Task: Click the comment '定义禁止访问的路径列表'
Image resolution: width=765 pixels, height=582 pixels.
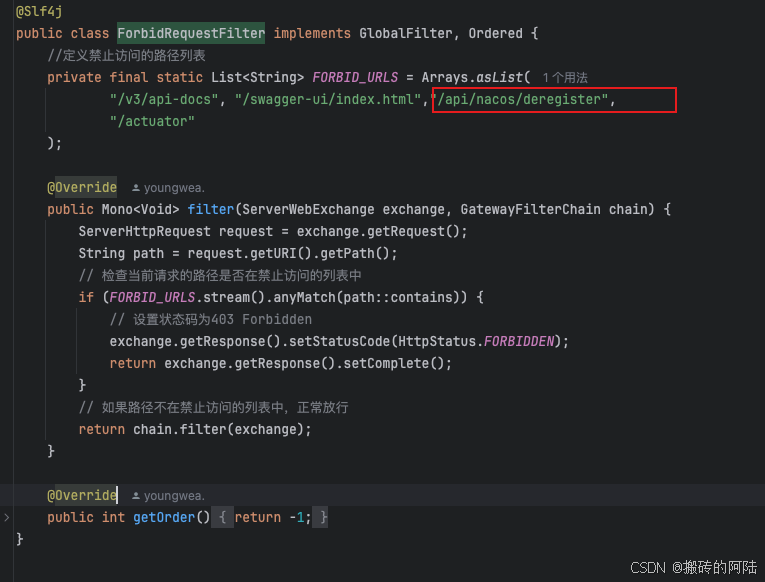Action: (x=126, y=56)
